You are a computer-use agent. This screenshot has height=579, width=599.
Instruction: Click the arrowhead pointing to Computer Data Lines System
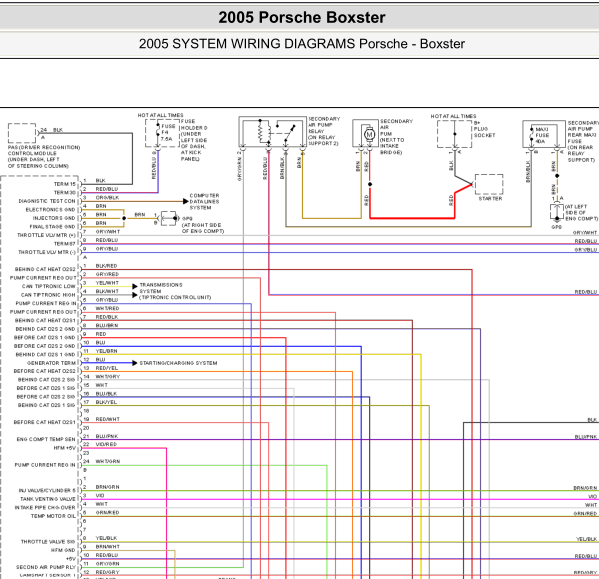(x=186, y=201)
